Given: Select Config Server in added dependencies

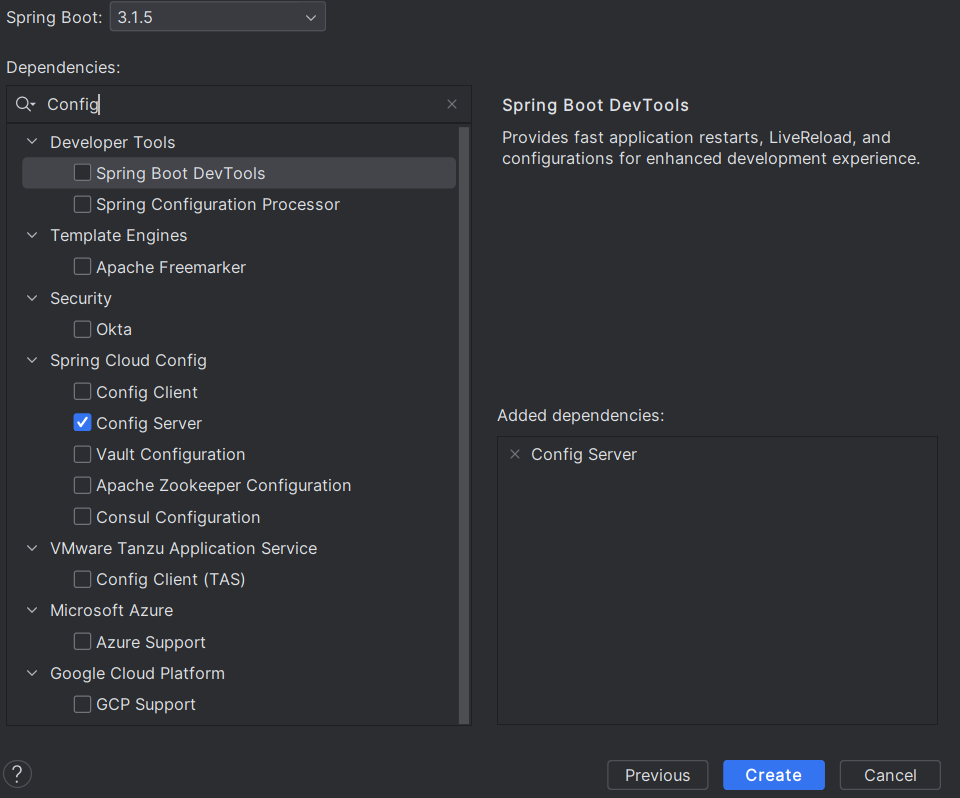Looking at the screenshot, I should coord(584,454).
